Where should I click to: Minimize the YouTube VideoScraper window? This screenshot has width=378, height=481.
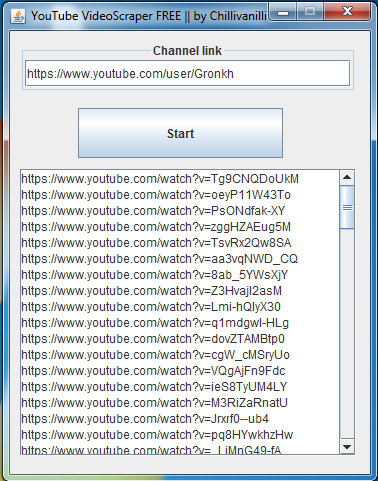pos(283,12)
